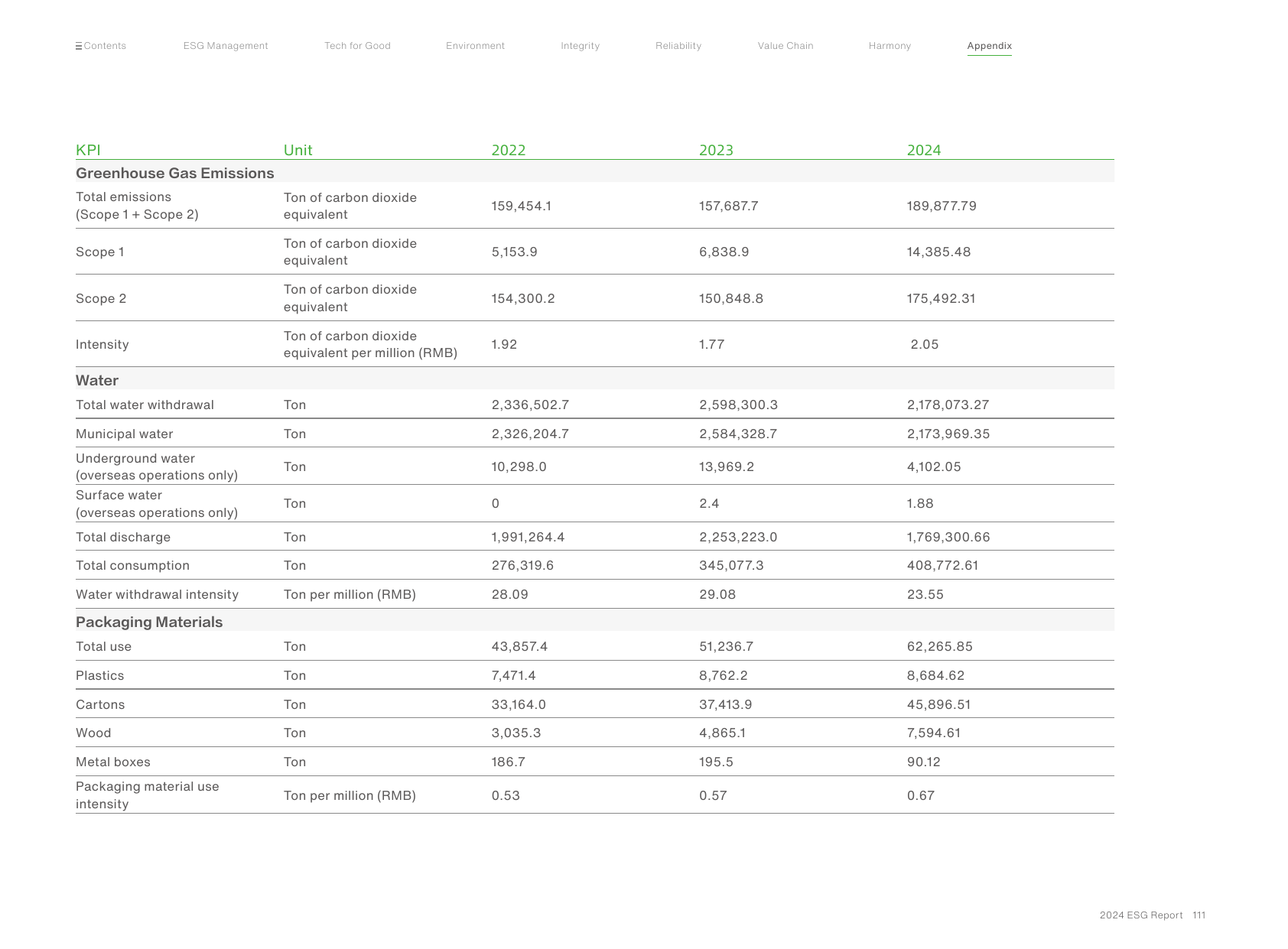The image size is (1288, 949).
Task: Click the Wood row label
Action: [93, 733]
